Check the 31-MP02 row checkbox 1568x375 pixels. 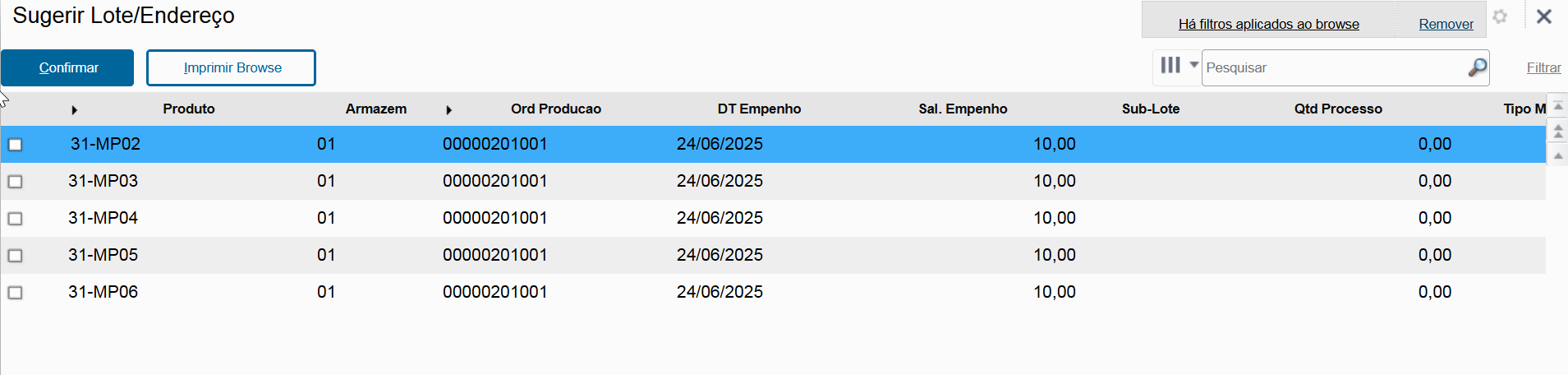(x=15, y=145)
